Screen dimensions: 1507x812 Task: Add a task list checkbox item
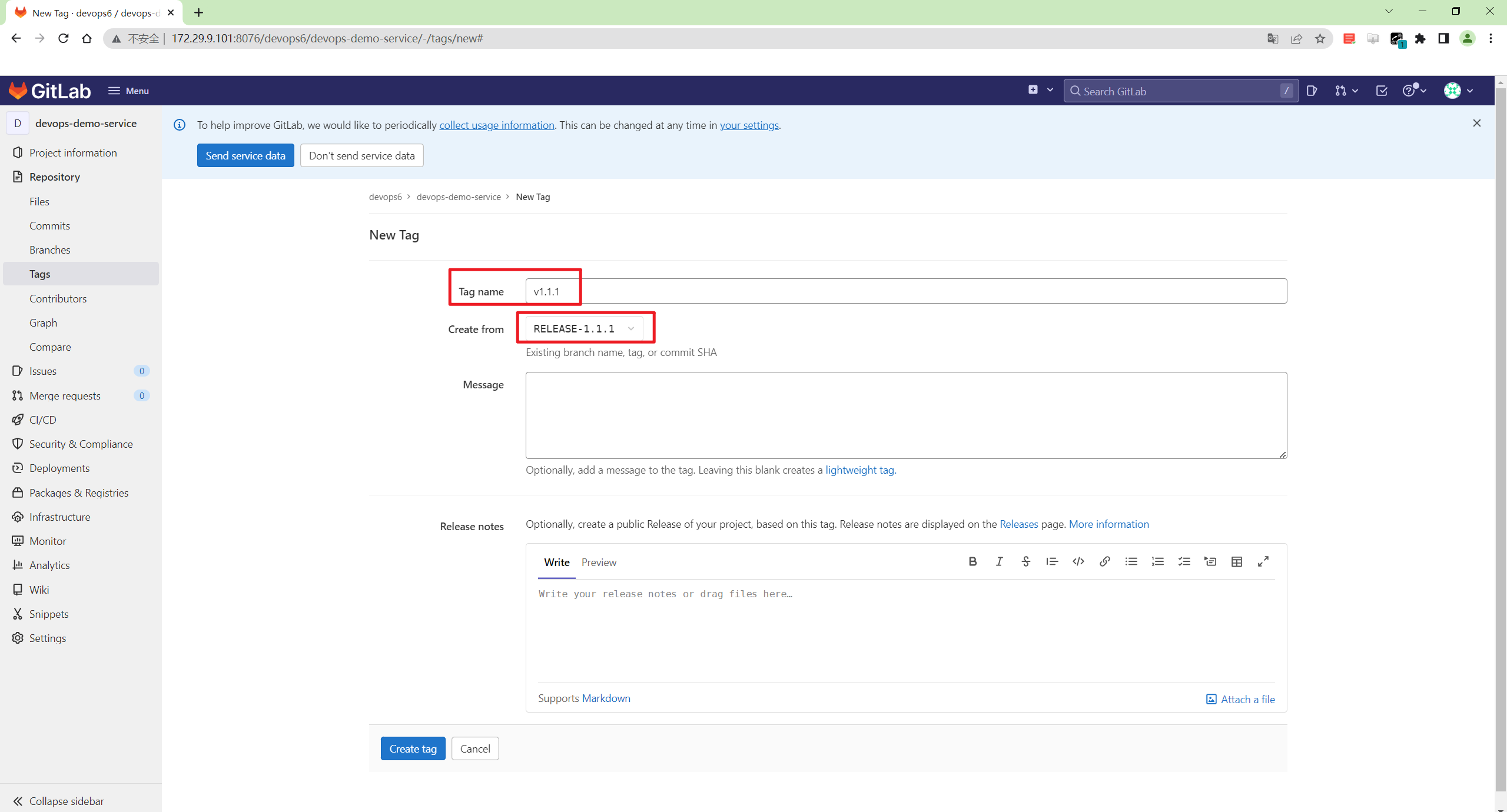point(1184,561)
